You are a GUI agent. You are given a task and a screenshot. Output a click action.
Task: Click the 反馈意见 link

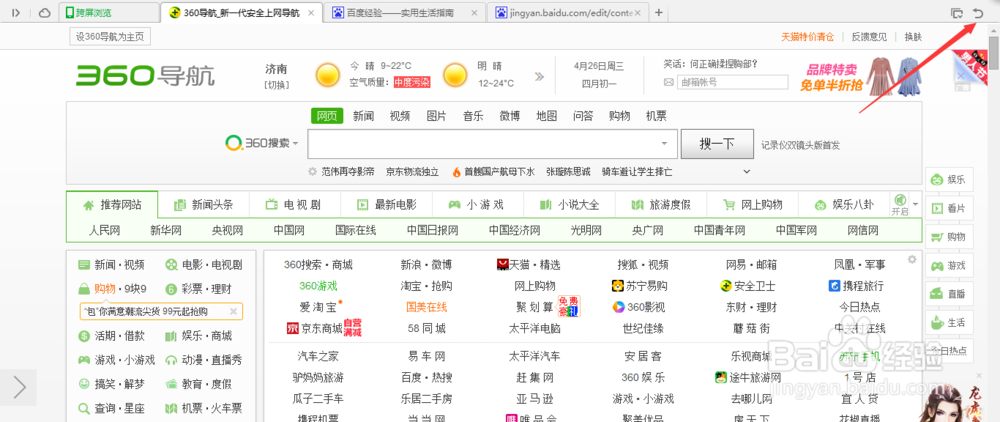pyautogui.click(x=869, y=37)
